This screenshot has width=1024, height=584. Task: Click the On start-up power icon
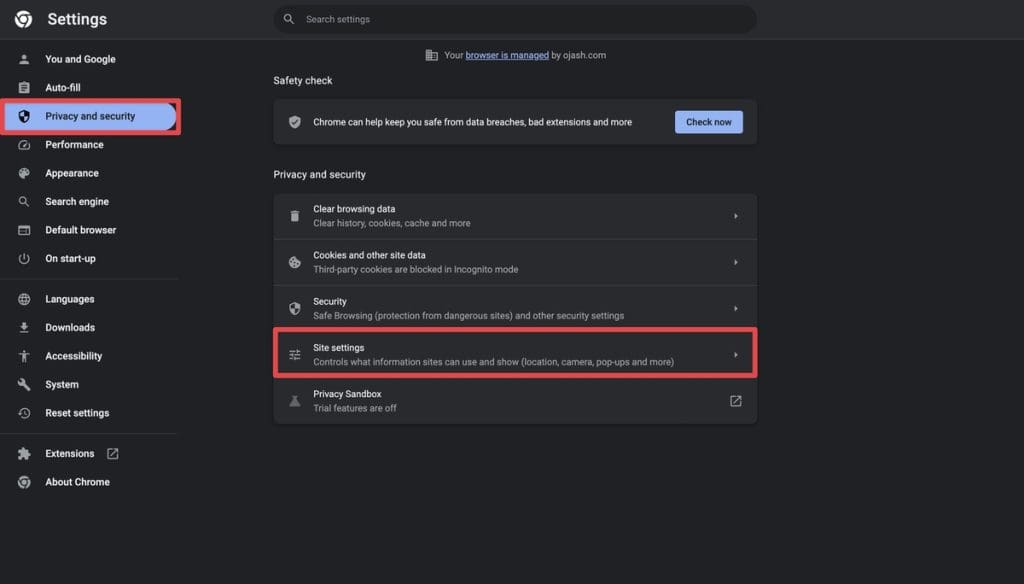[24, 259]
